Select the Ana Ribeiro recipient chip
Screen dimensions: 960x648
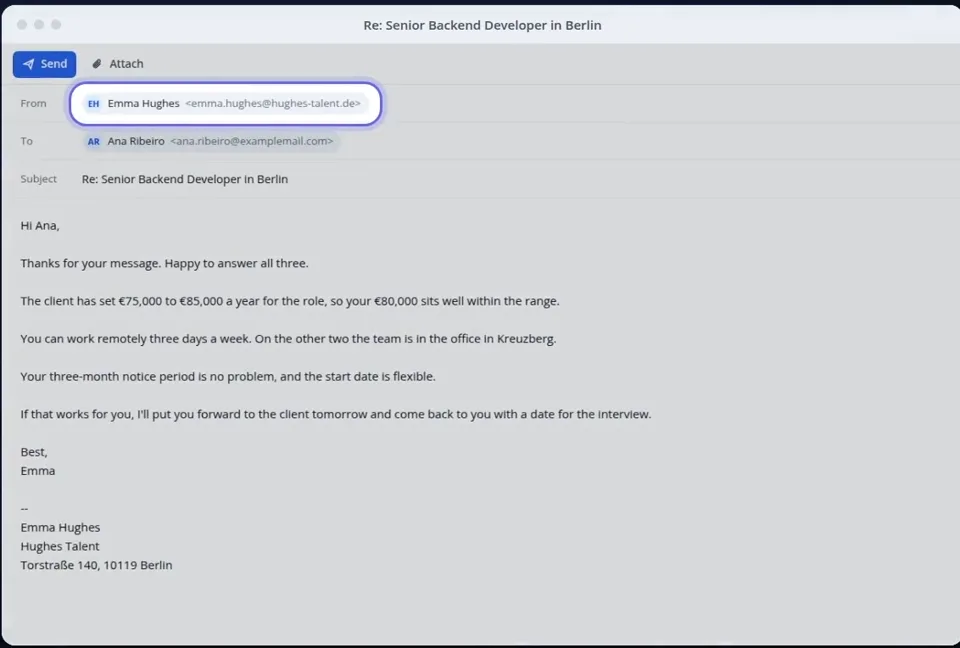211,141
